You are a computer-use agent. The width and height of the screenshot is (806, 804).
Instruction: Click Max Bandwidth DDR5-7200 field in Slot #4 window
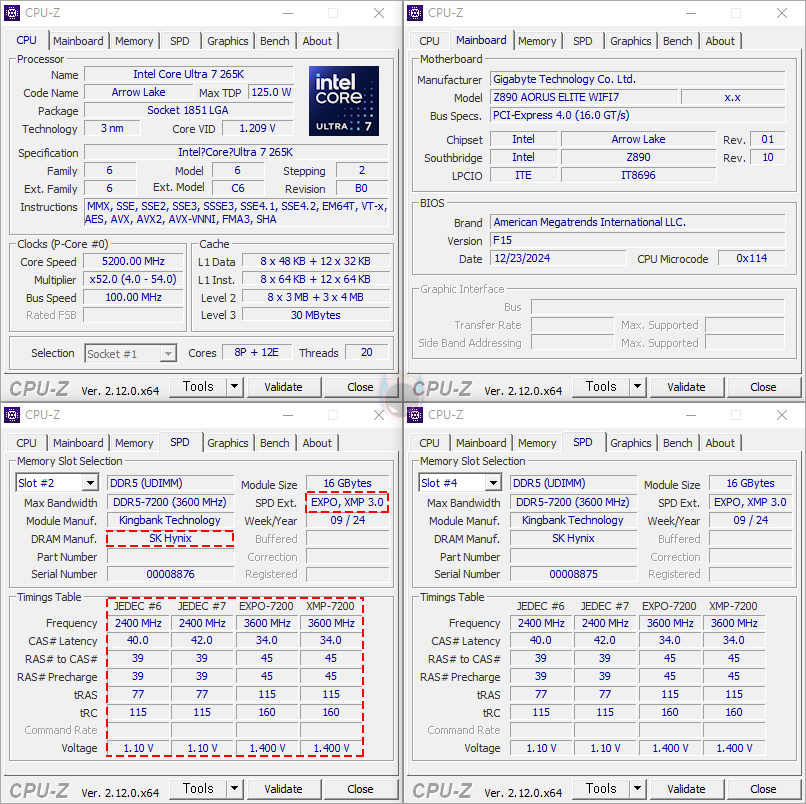coord(573,502)
